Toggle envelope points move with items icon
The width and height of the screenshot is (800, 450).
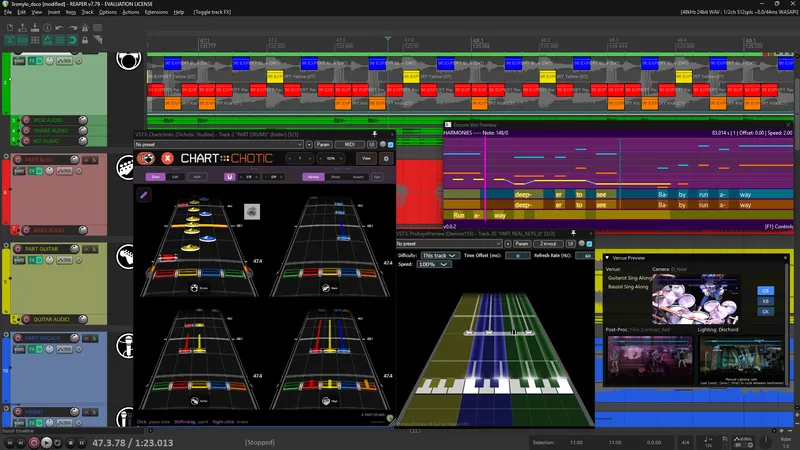click(x=47, y=40)
